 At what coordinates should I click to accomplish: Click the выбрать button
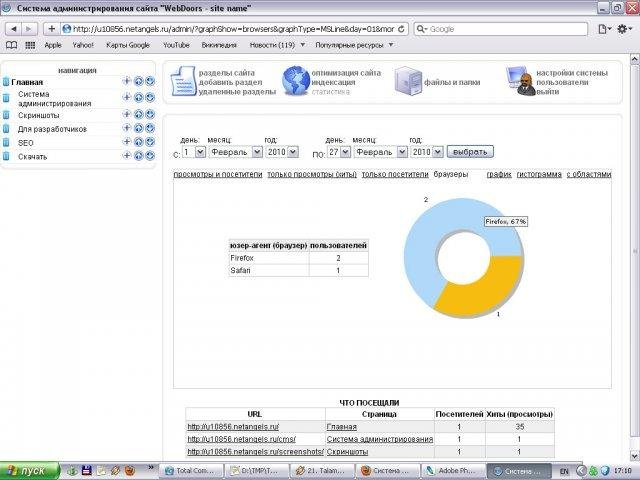[470, 152]
